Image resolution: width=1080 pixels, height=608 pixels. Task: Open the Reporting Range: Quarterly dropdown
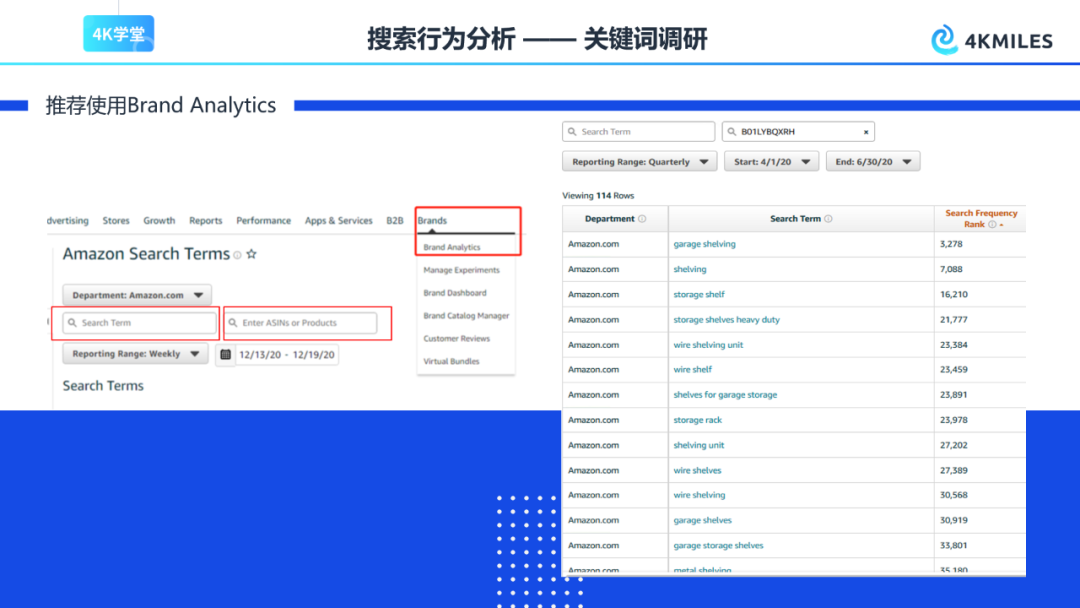tap(640, 162)
